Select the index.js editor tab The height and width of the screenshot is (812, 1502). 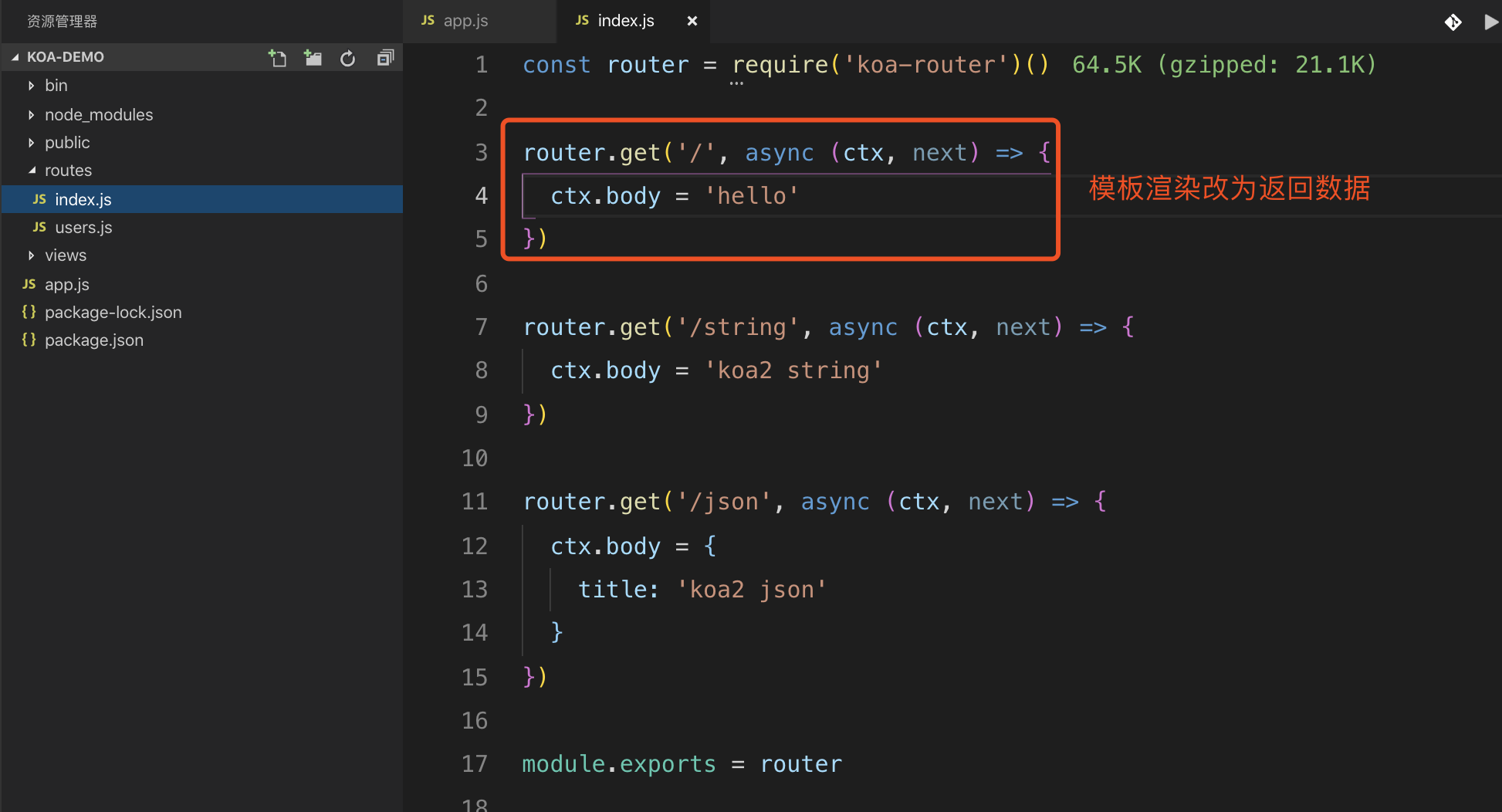coord(625,21)
